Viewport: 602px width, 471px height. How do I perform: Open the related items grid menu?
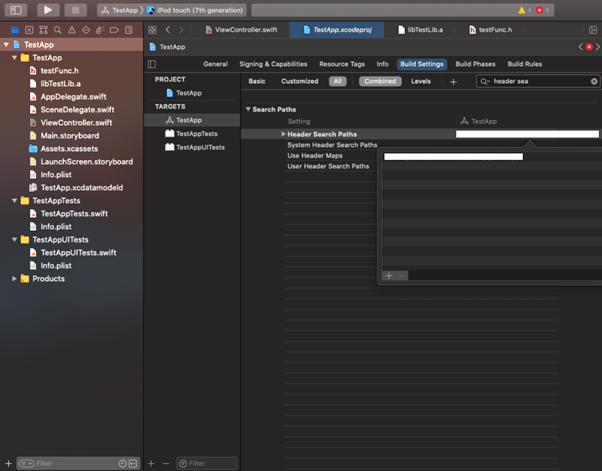152,30
